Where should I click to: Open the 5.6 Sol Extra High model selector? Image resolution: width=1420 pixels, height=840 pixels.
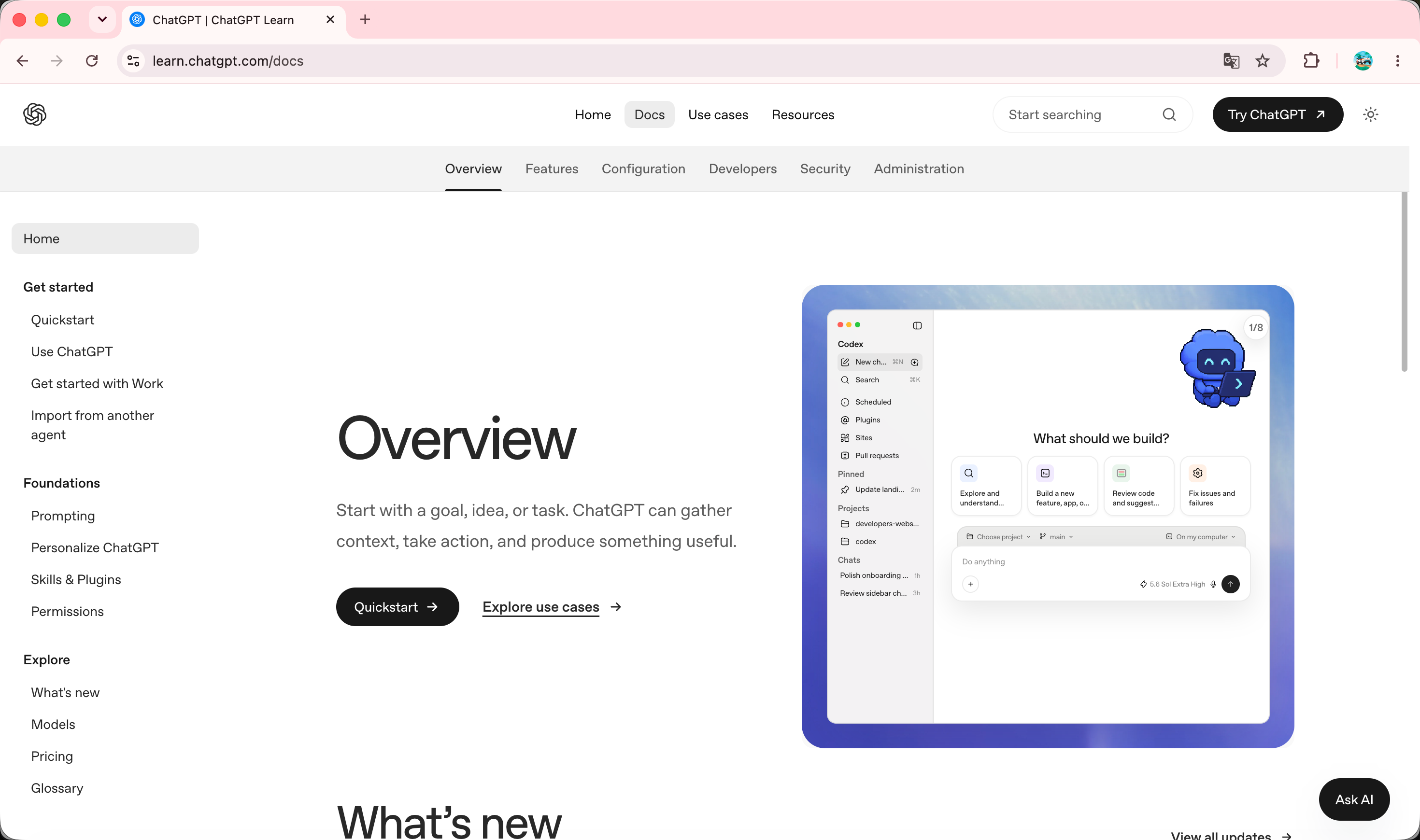1173,584
